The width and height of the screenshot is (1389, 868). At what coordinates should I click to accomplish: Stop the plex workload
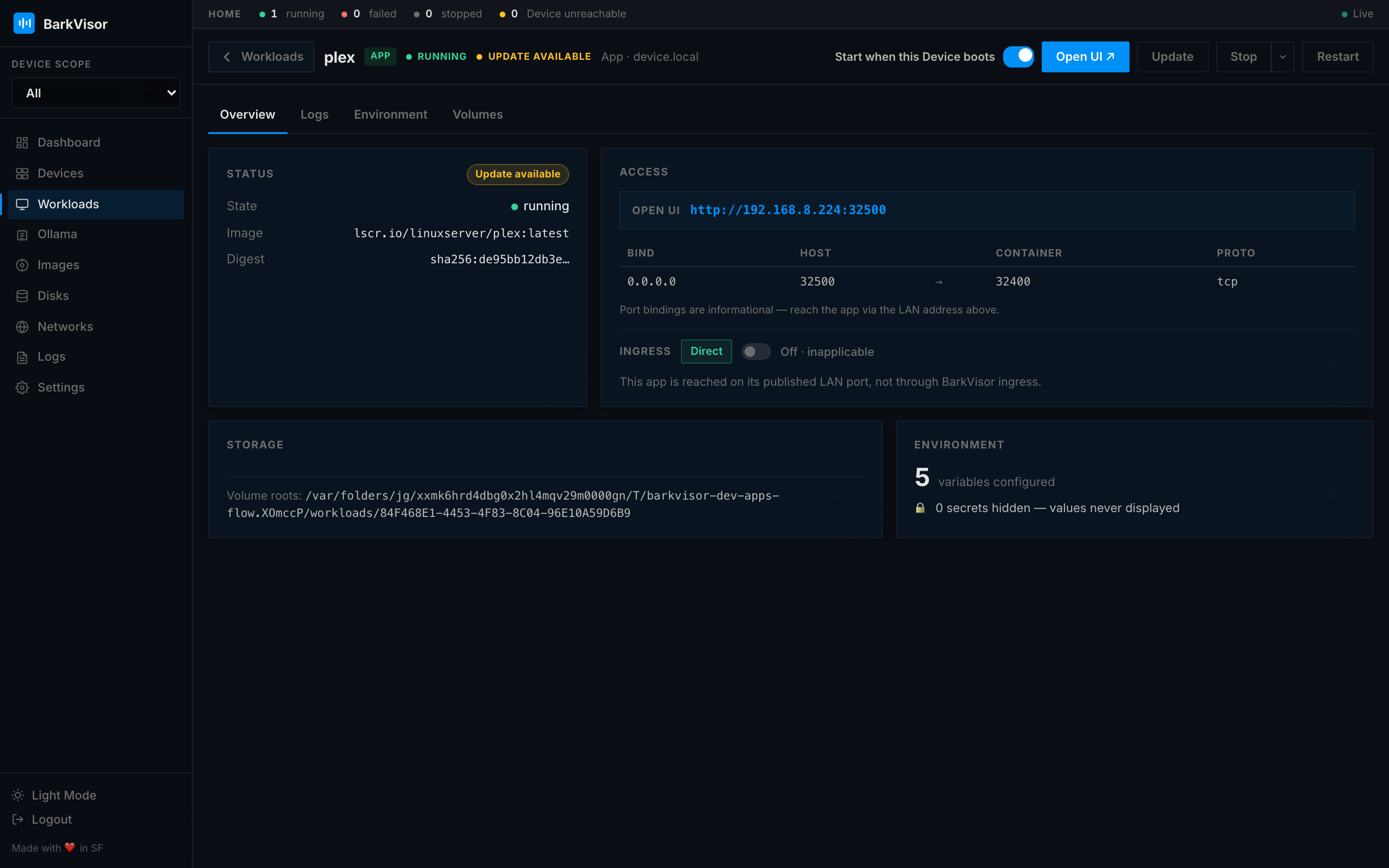(x=1243, y=57)
